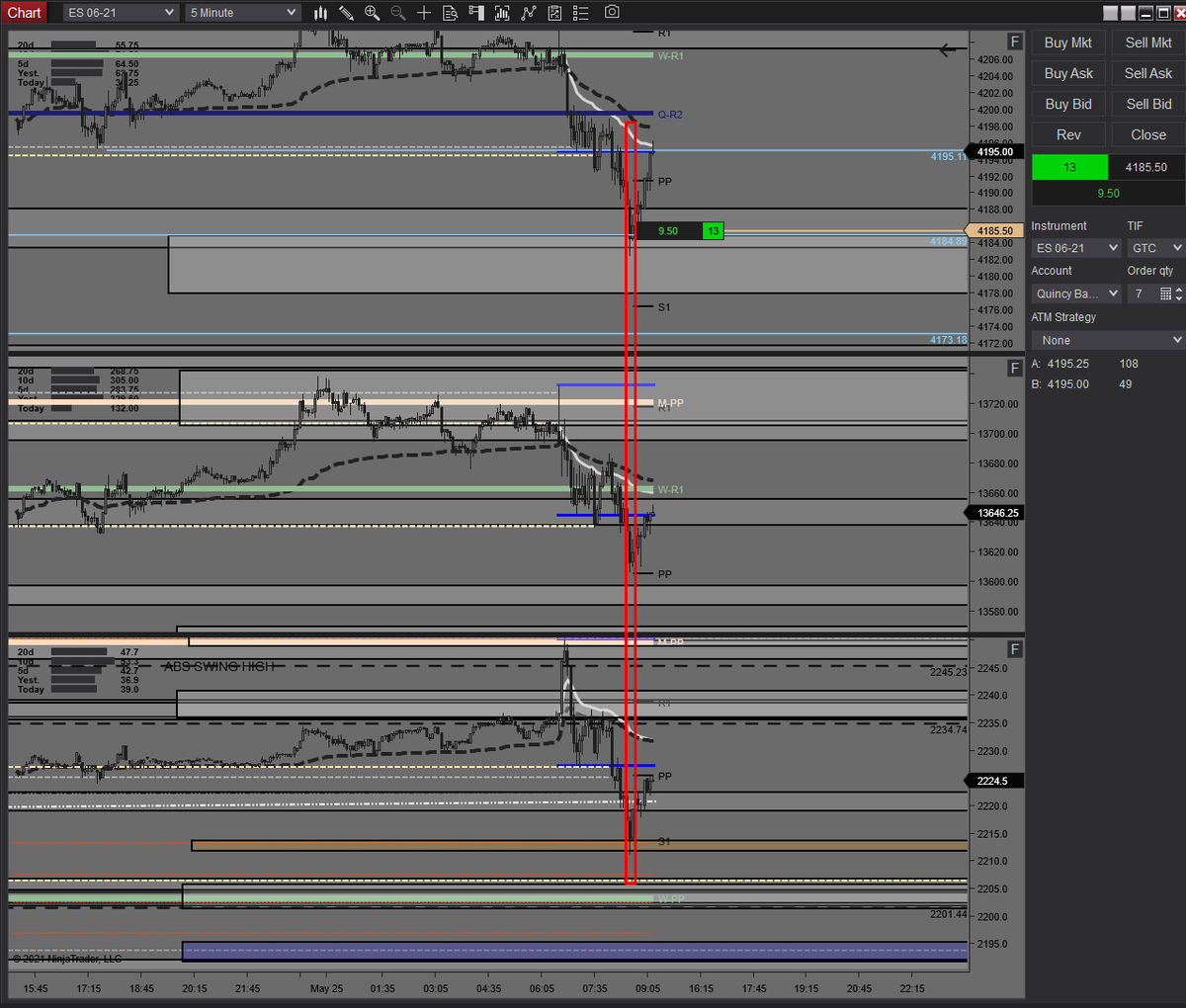Open the chart properties list icon
1186x1008 pixels.
pyautogui.click(x=581, y=13)
